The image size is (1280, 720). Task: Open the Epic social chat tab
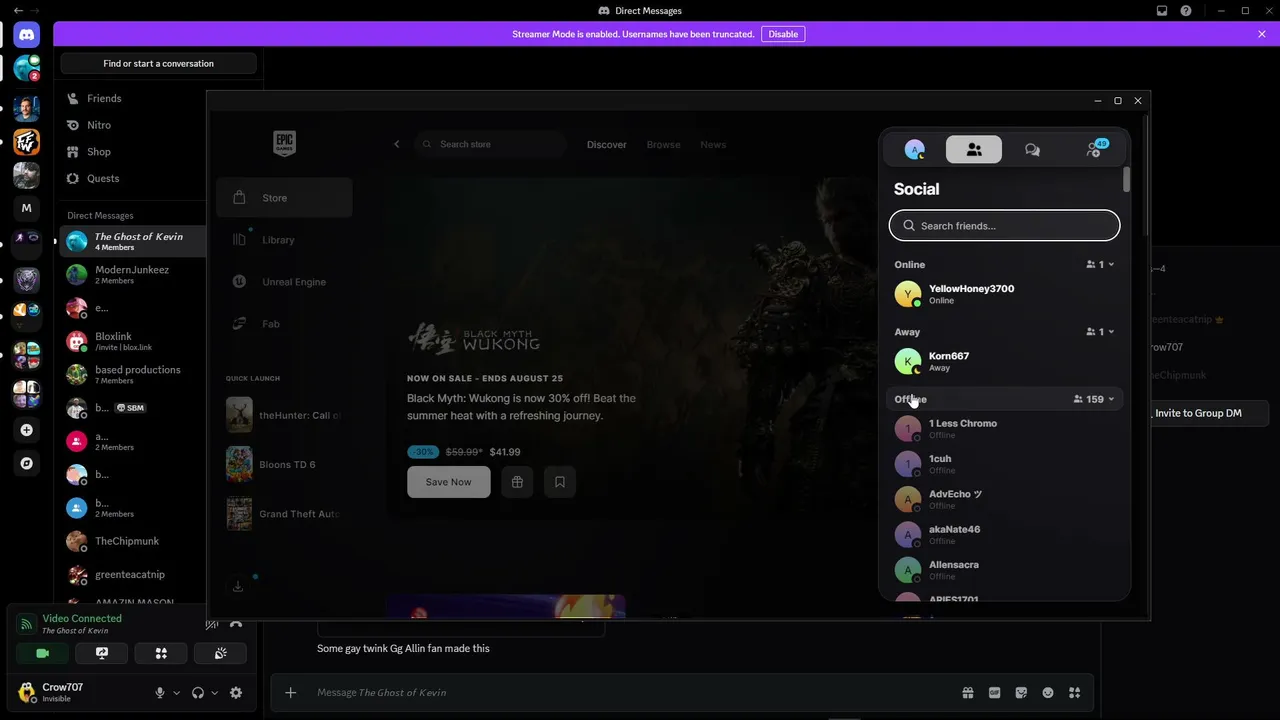click(1033, 149)
